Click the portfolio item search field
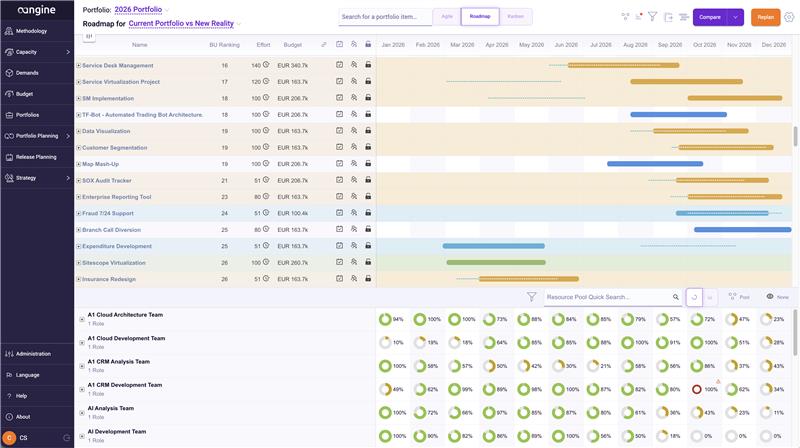The height and width of the screenshot is (448, 800). 385,17
